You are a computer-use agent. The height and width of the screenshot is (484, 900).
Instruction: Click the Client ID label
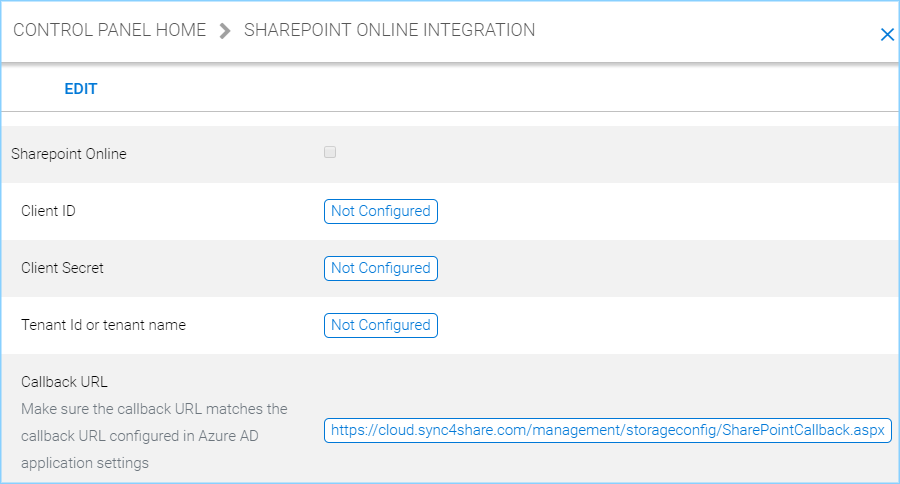(x=48, y=211)
